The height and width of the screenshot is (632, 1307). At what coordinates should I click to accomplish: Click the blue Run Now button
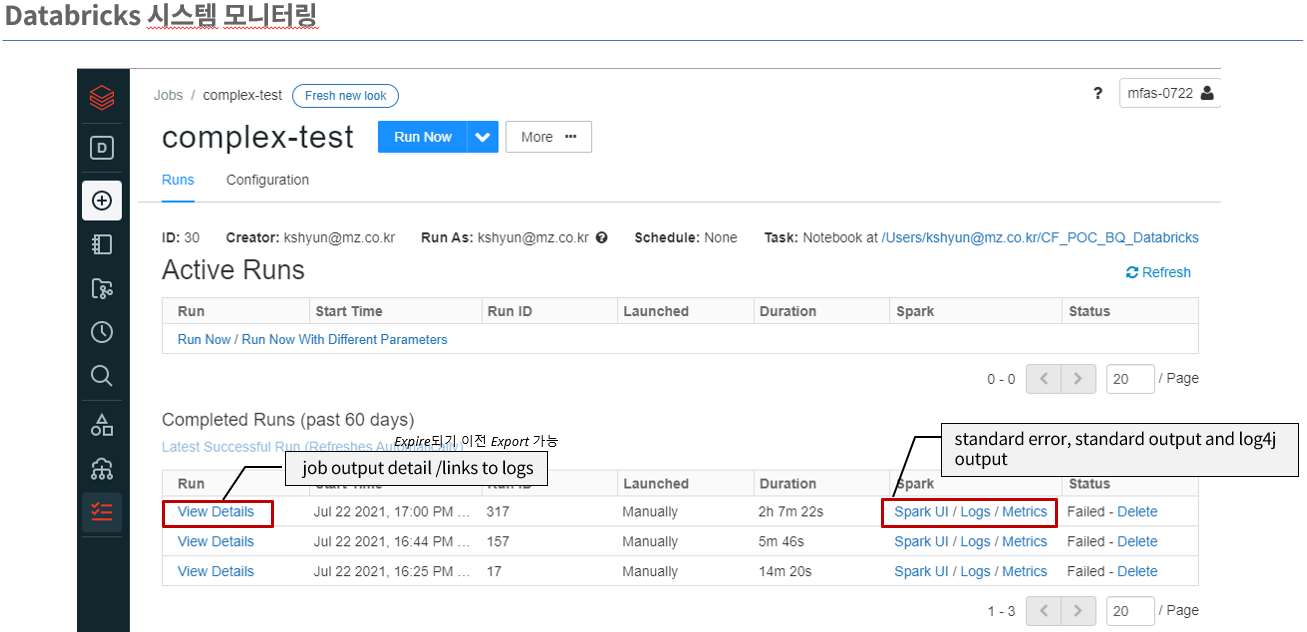tap(422, 137)
